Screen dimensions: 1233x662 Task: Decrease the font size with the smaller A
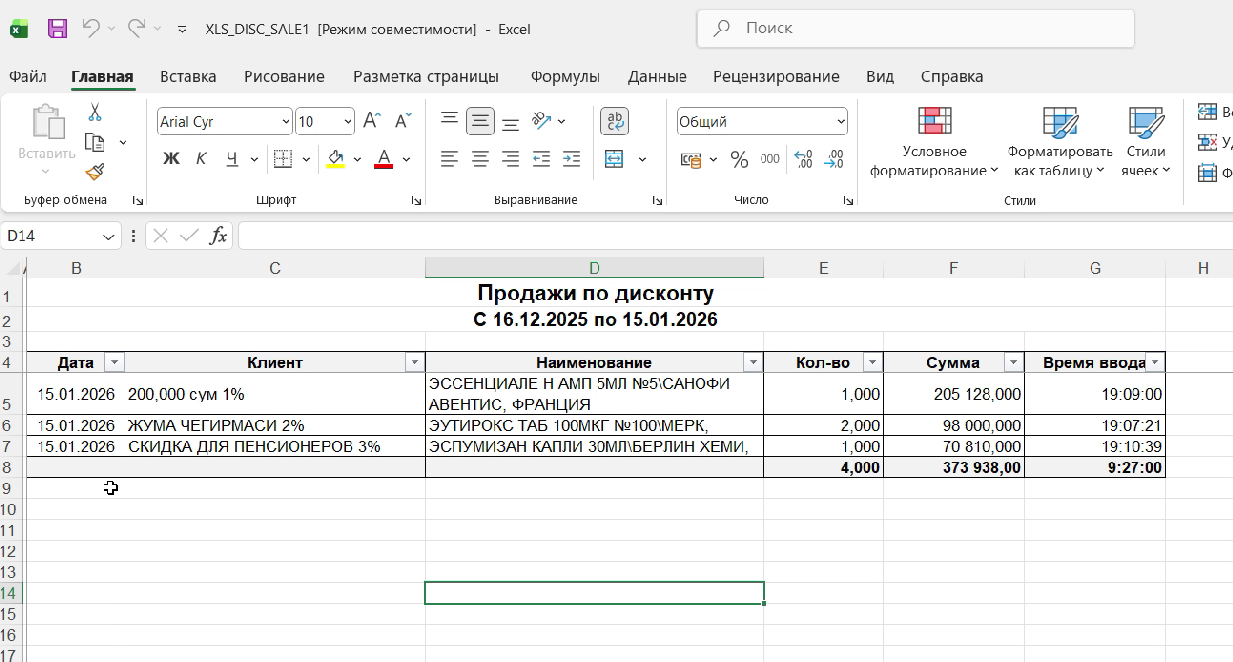tap(403, 121)
